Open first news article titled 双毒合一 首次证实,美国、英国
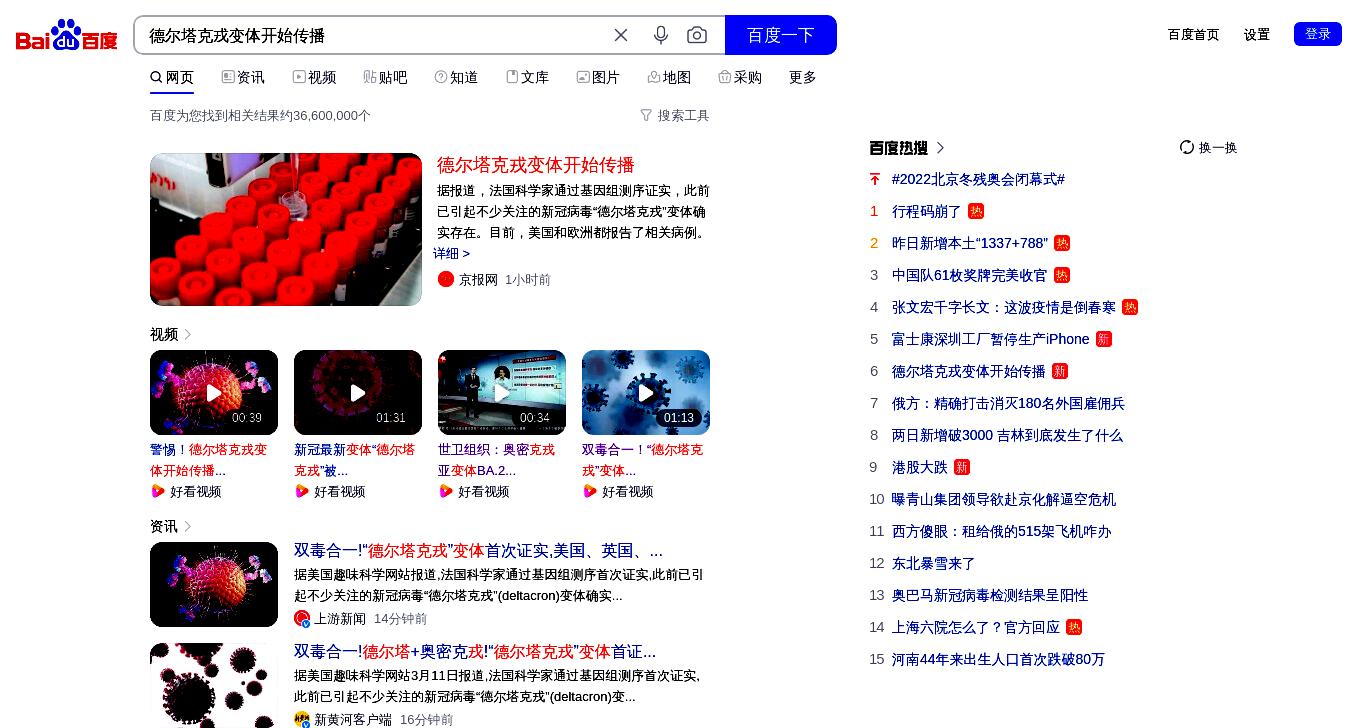Viewport: 1366px width, 728px height. [x=478, y=551]
